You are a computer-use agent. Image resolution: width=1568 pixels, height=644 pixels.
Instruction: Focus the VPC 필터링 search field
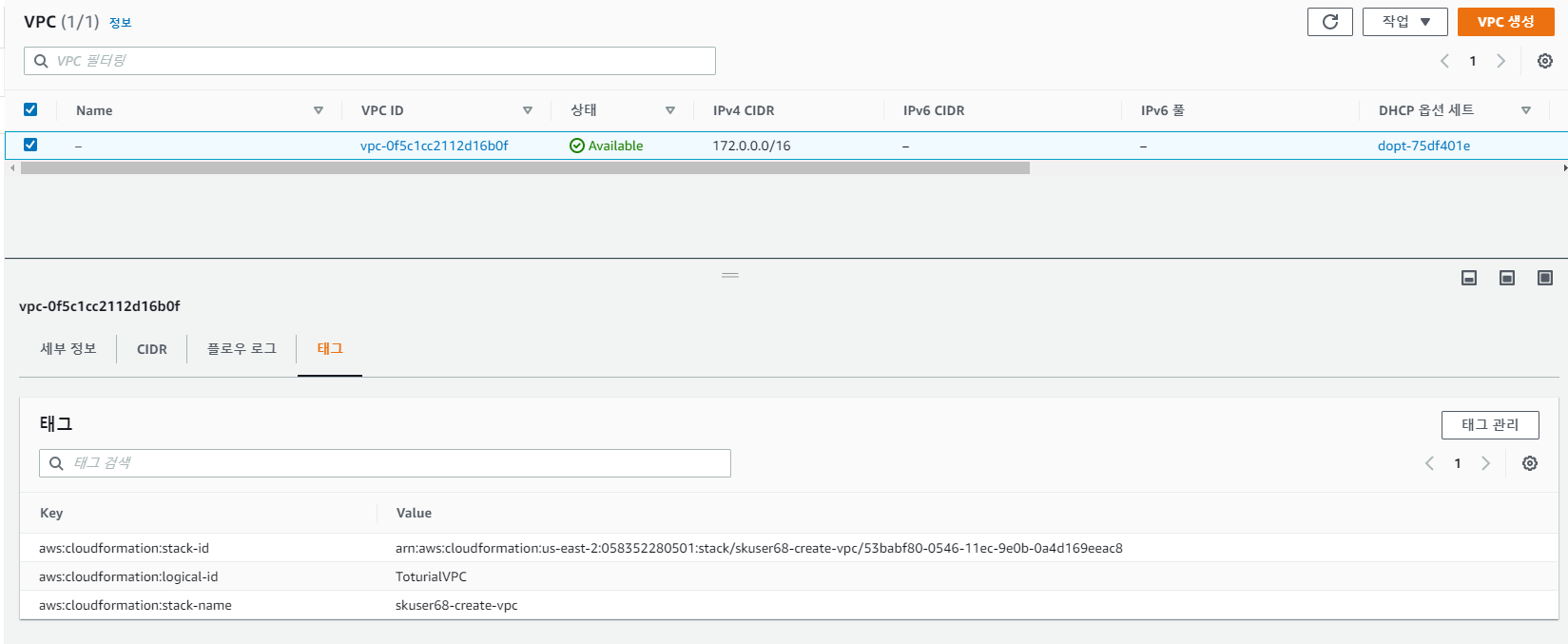370,61
